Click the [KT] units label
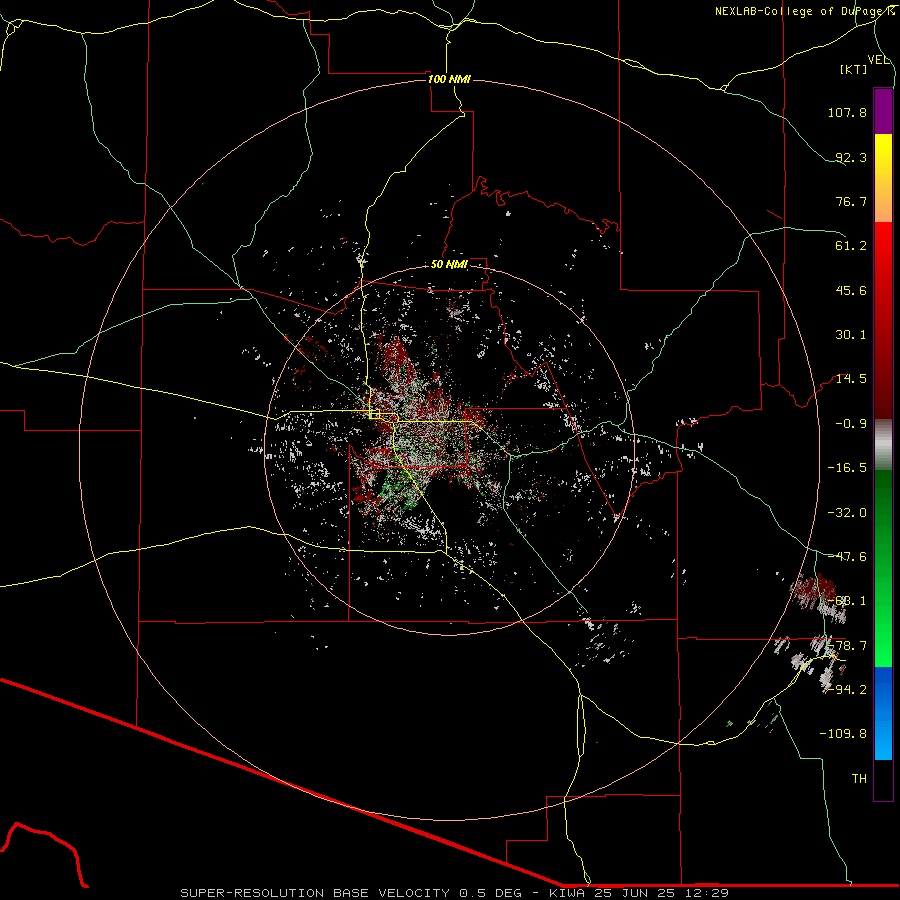 pos(854,69)
